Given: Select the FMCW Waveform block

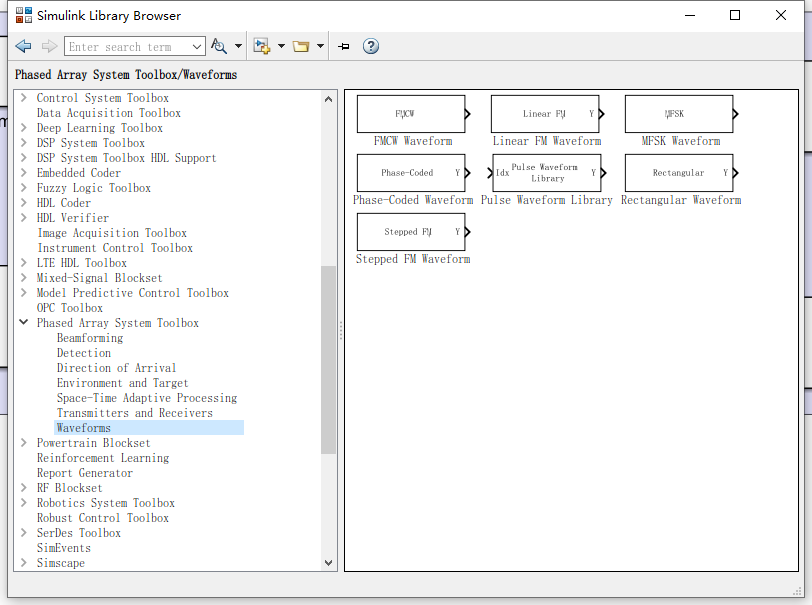Looking at the screenshot, I should (413, 113).
